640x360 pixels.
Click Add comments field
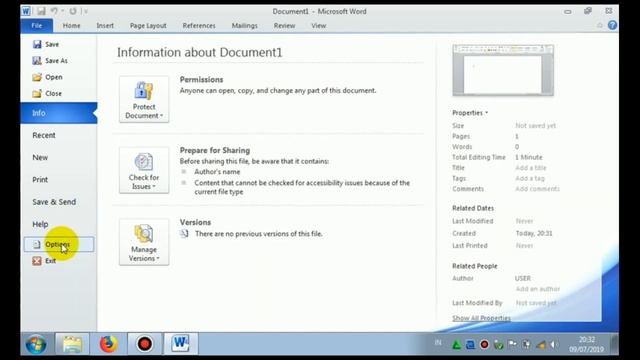tap(537, 189)
